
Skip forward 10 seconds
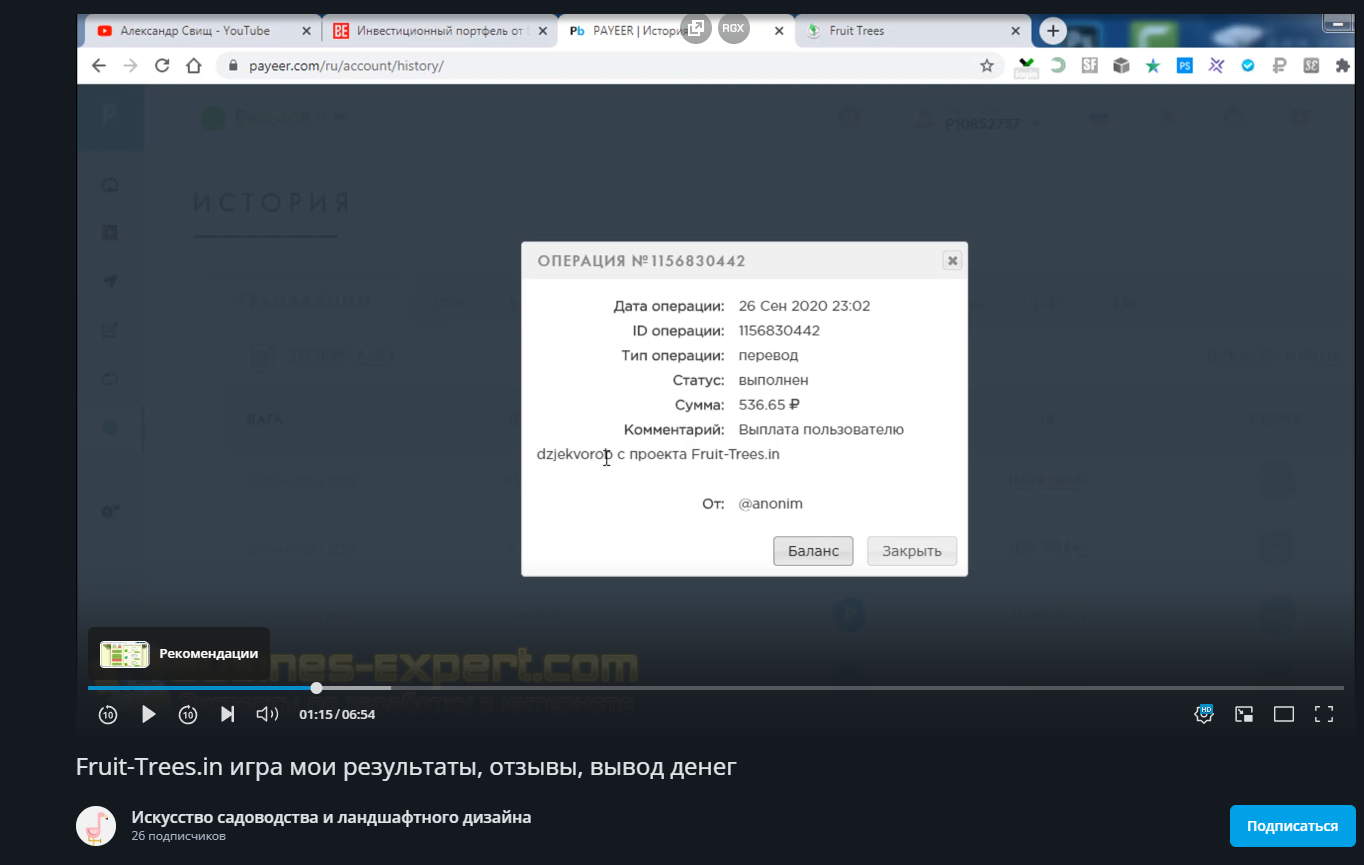pyautogui.click(x=188, y=714)
